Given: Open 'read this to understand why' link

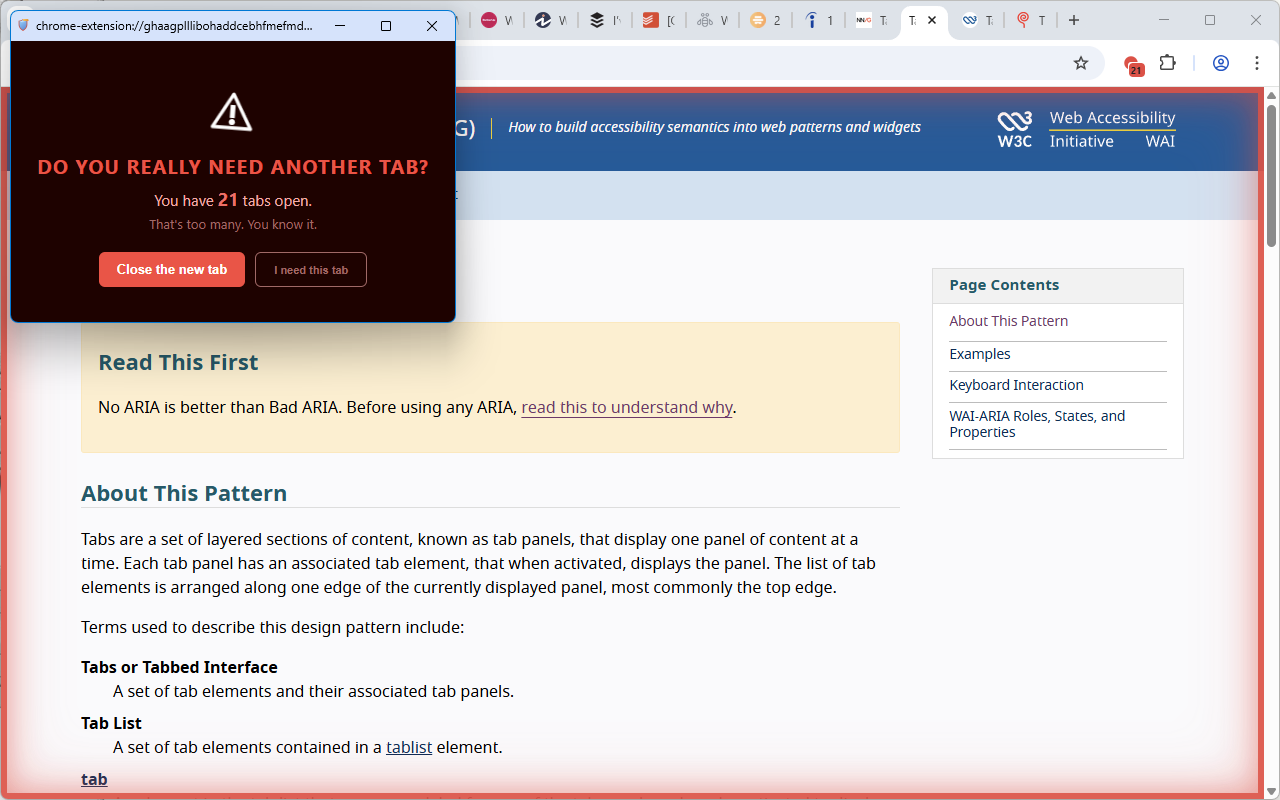Looking at the screenshot, I should [627, 407].
